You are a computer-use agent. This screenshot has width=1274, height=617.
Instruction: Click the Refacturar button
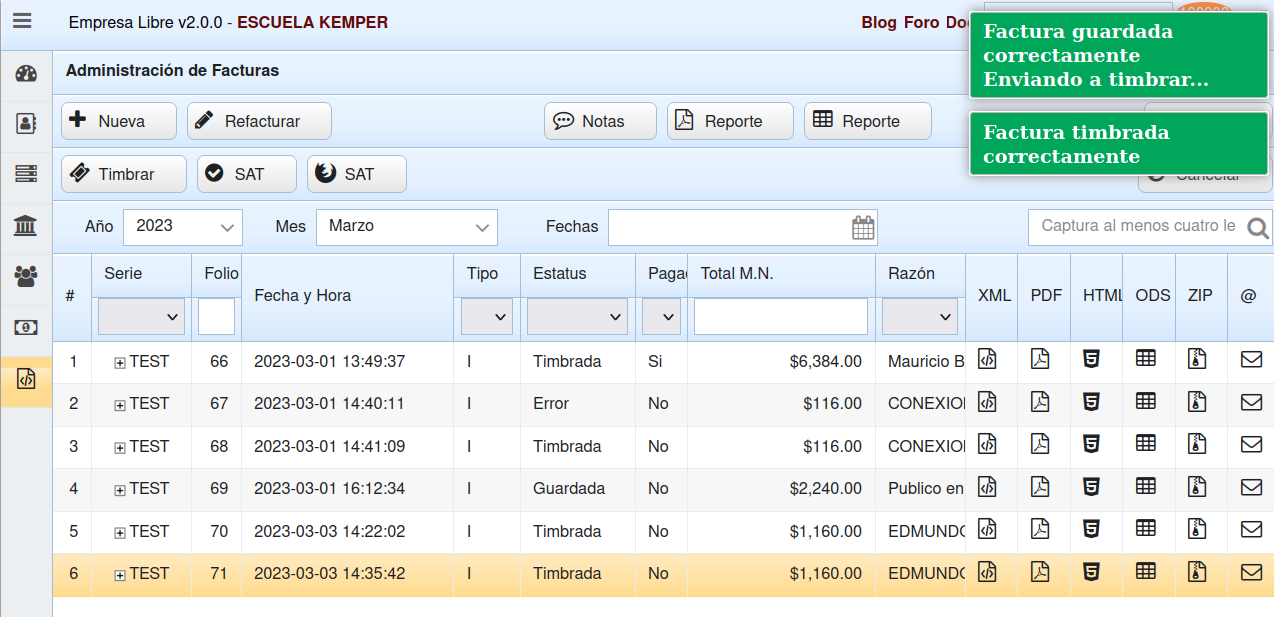click(259, 121)
